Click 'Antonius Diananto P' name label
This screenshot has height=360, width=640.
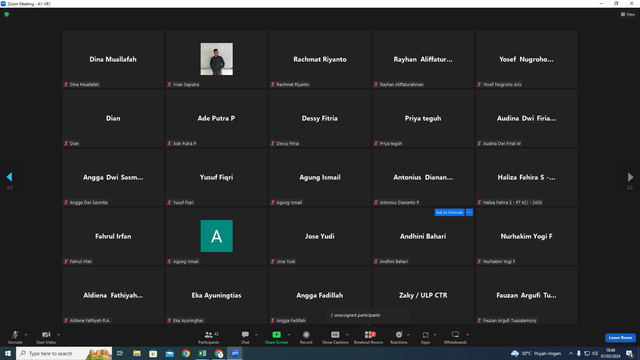399,202
